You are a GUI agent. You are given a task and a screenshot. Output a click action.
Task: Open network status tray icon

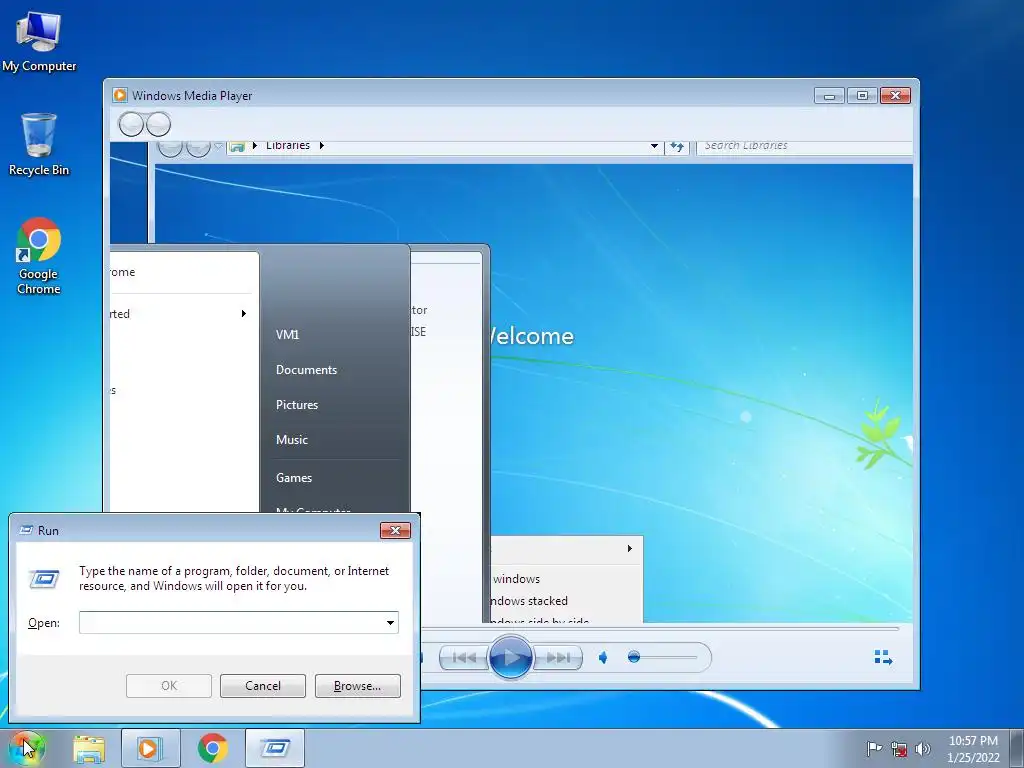[x=899, y=749]
